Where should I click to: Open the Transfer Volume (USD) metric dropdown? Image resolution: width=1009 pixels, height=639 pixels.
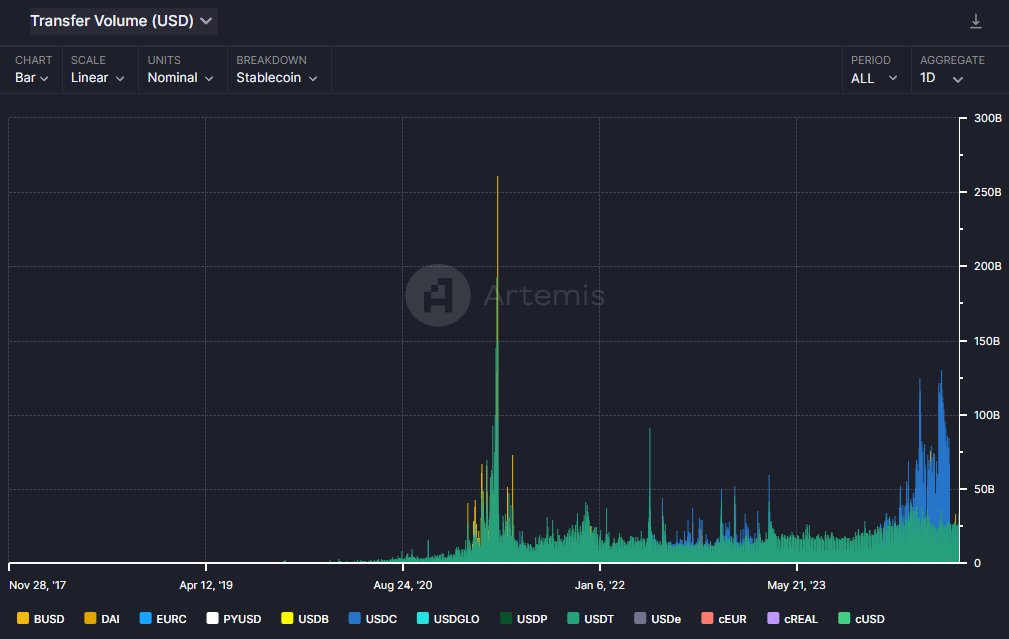[121, 20]
